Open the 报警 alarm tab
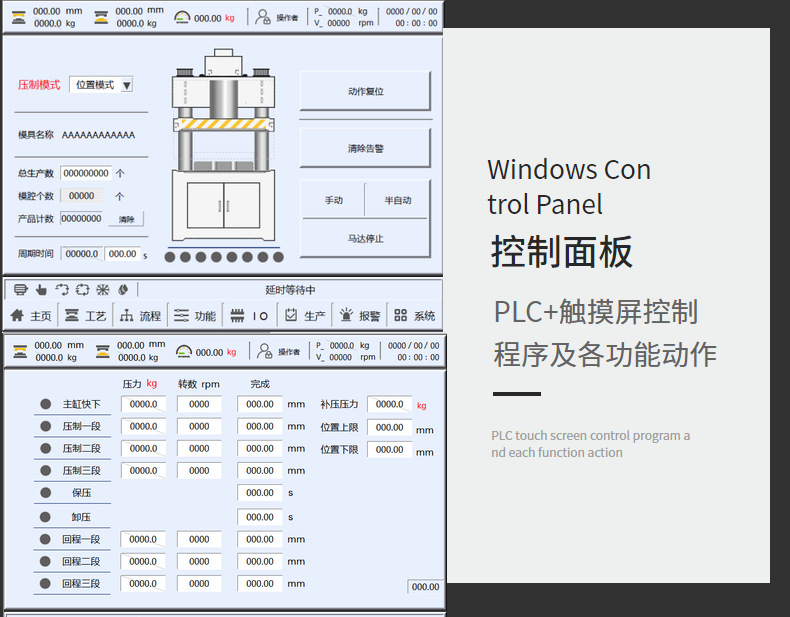The width and height of the screenshot is (790, 617). coord(360,316)
